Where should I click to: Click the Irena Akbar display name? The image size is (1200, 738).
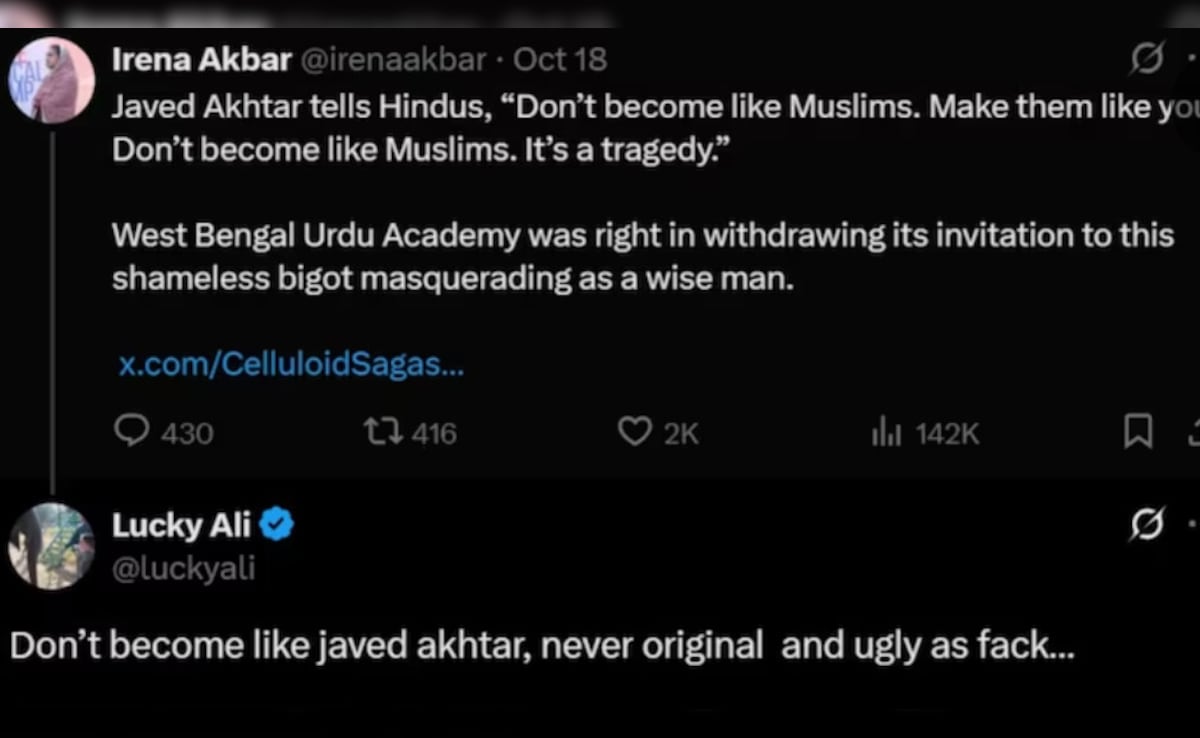pos(203,58)
